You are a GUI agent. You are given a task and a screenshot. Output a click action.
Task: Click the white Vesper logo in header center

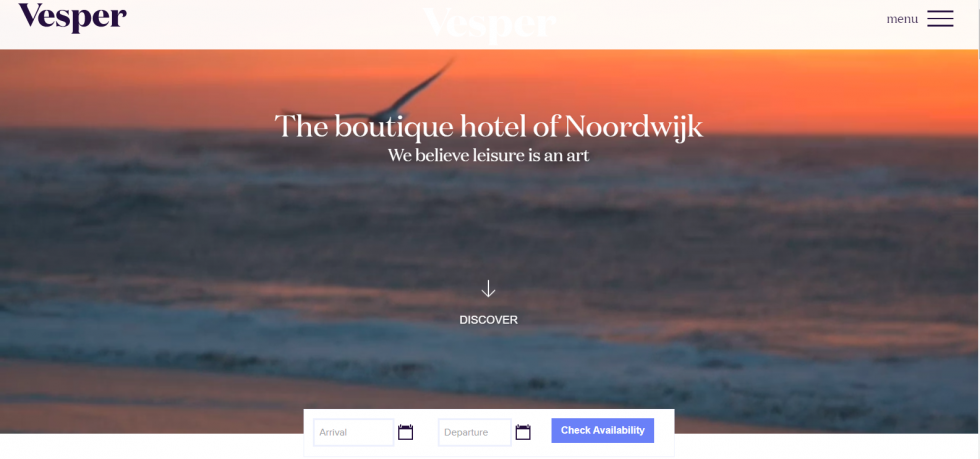[x=489, y=25]
